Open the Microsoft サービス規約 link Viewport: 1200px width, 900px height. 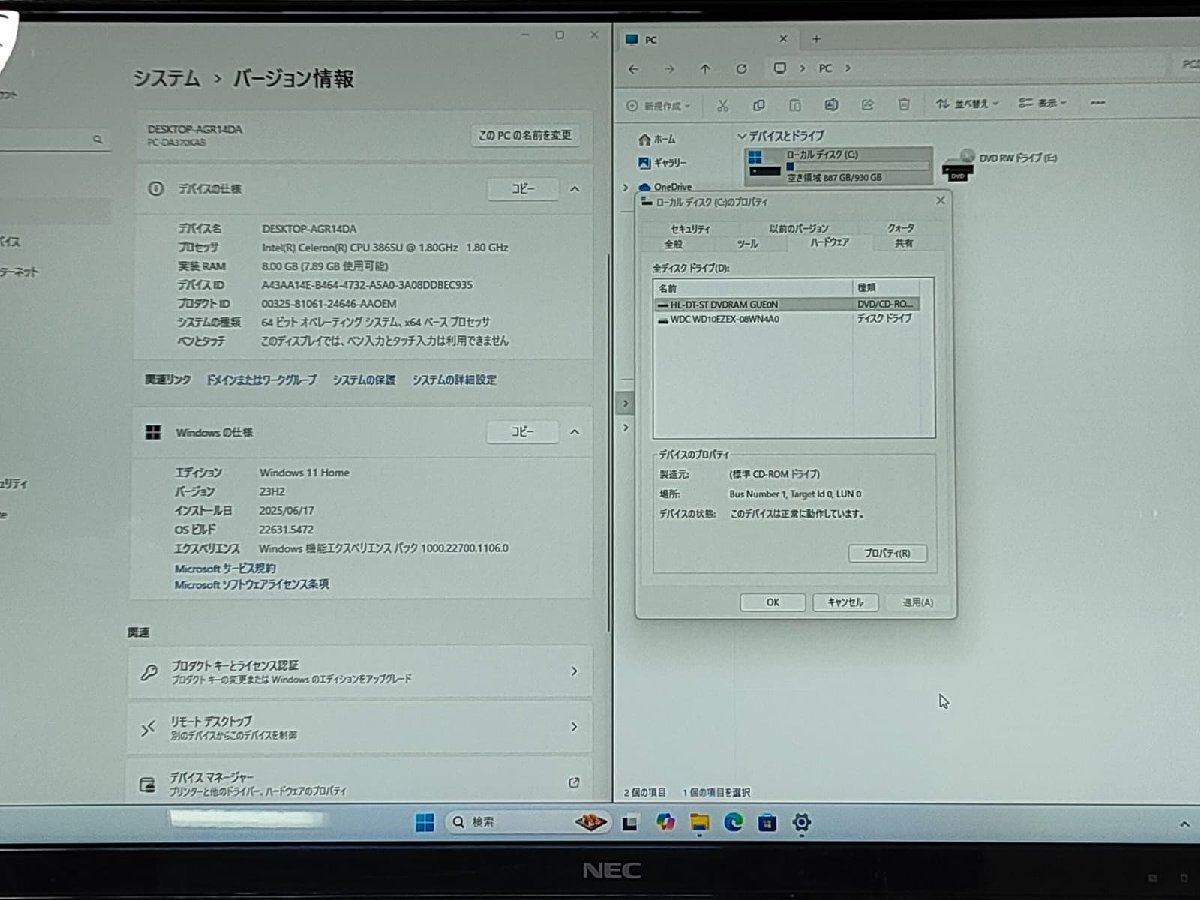coord(225,568)
